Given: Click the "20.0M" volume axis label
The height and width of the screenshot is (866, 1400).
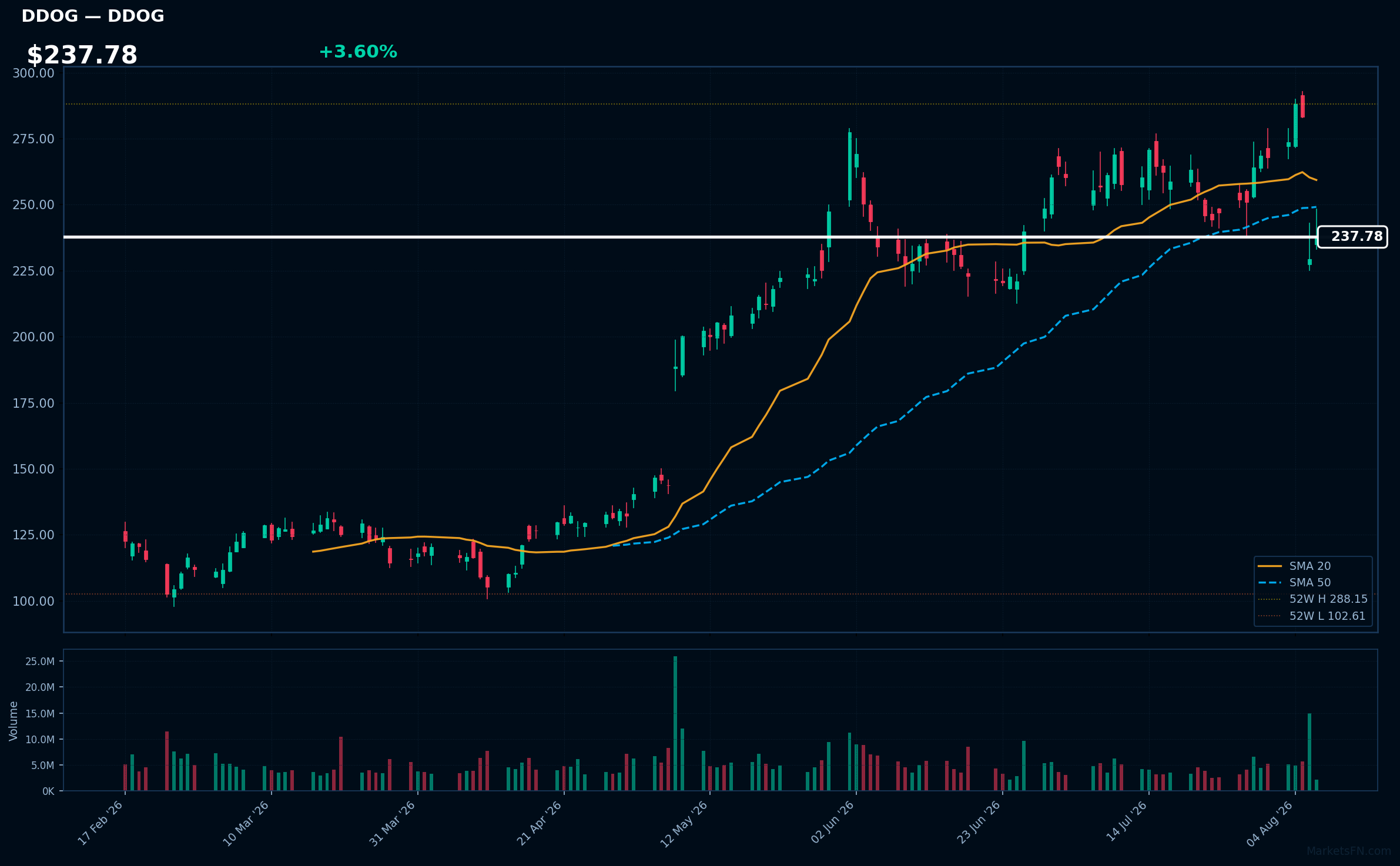Looking at the screenshot, I should pos(40,687).
